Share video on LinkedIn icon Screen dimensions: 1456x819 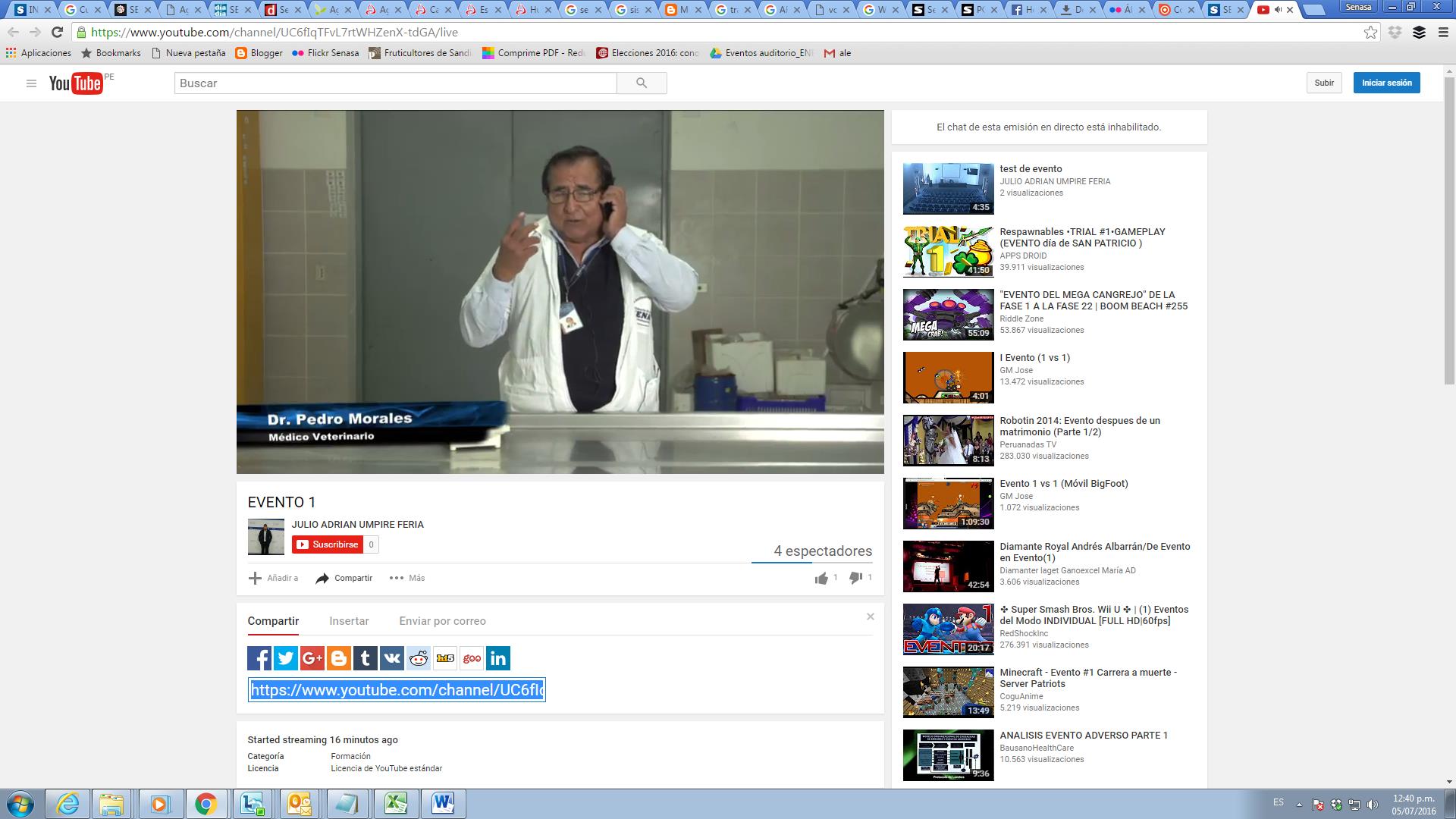[498, 658]
